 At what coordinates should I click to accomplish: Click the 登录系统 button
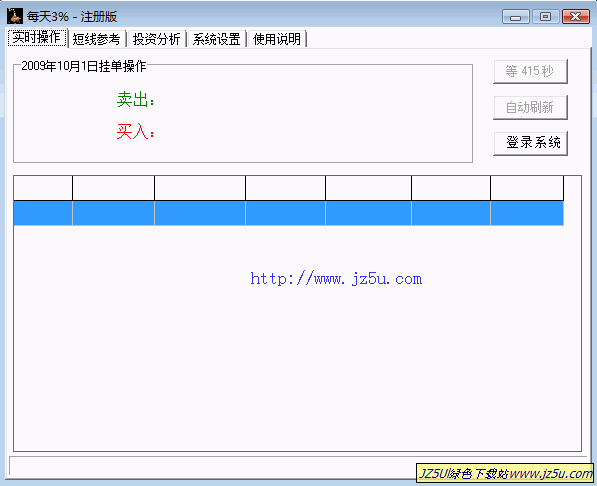pos(530,143)
